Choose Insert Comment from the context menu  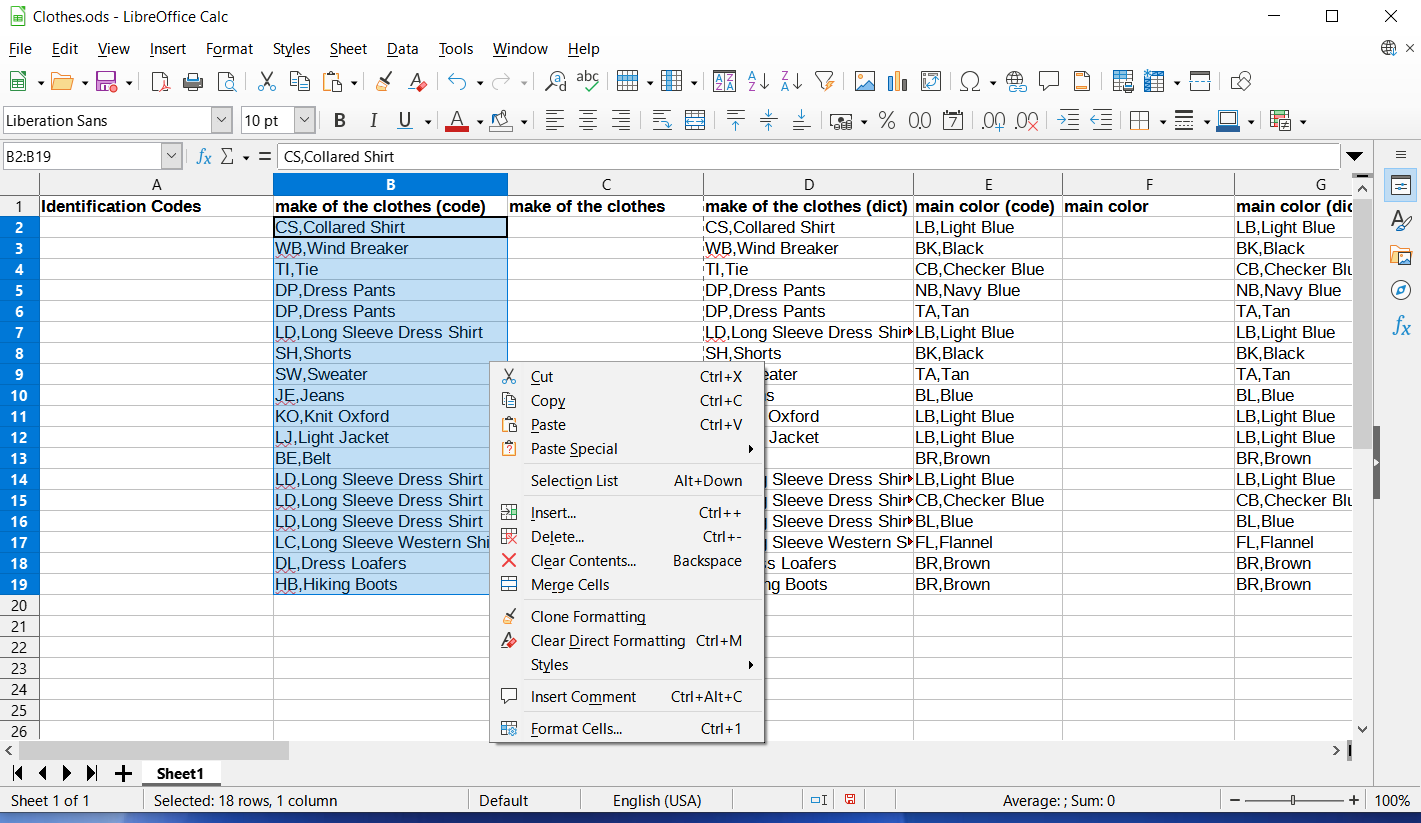click(x=628, y=697)
